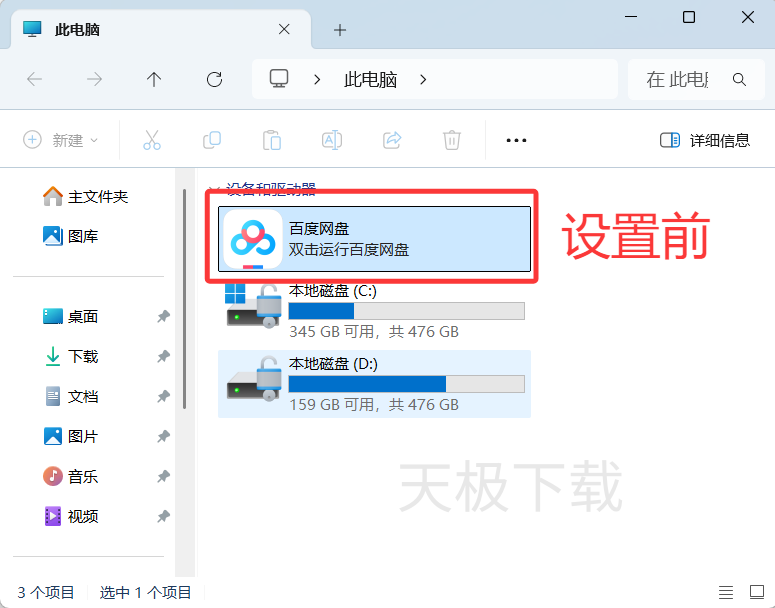Viewport: 775px width, 608px height.
Task: Select the 此电脑 tab
Action: point(161,29)
